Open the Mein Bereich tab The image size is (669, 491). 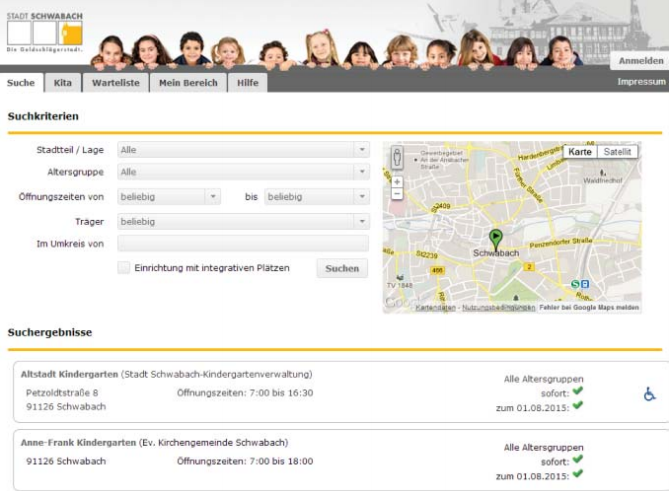pos(188,83)
